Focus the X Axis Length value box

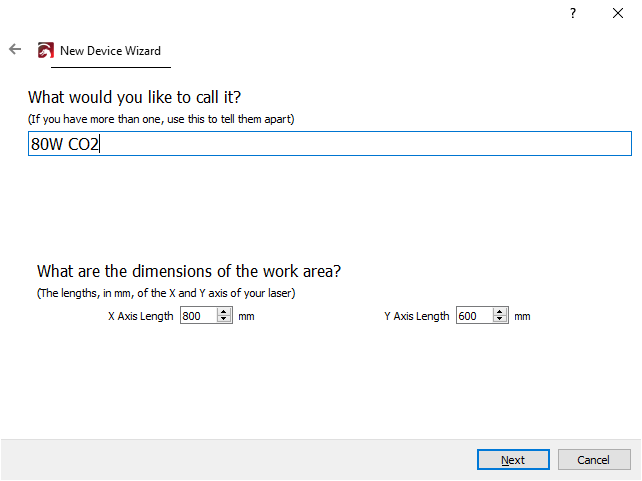[197, 316]
